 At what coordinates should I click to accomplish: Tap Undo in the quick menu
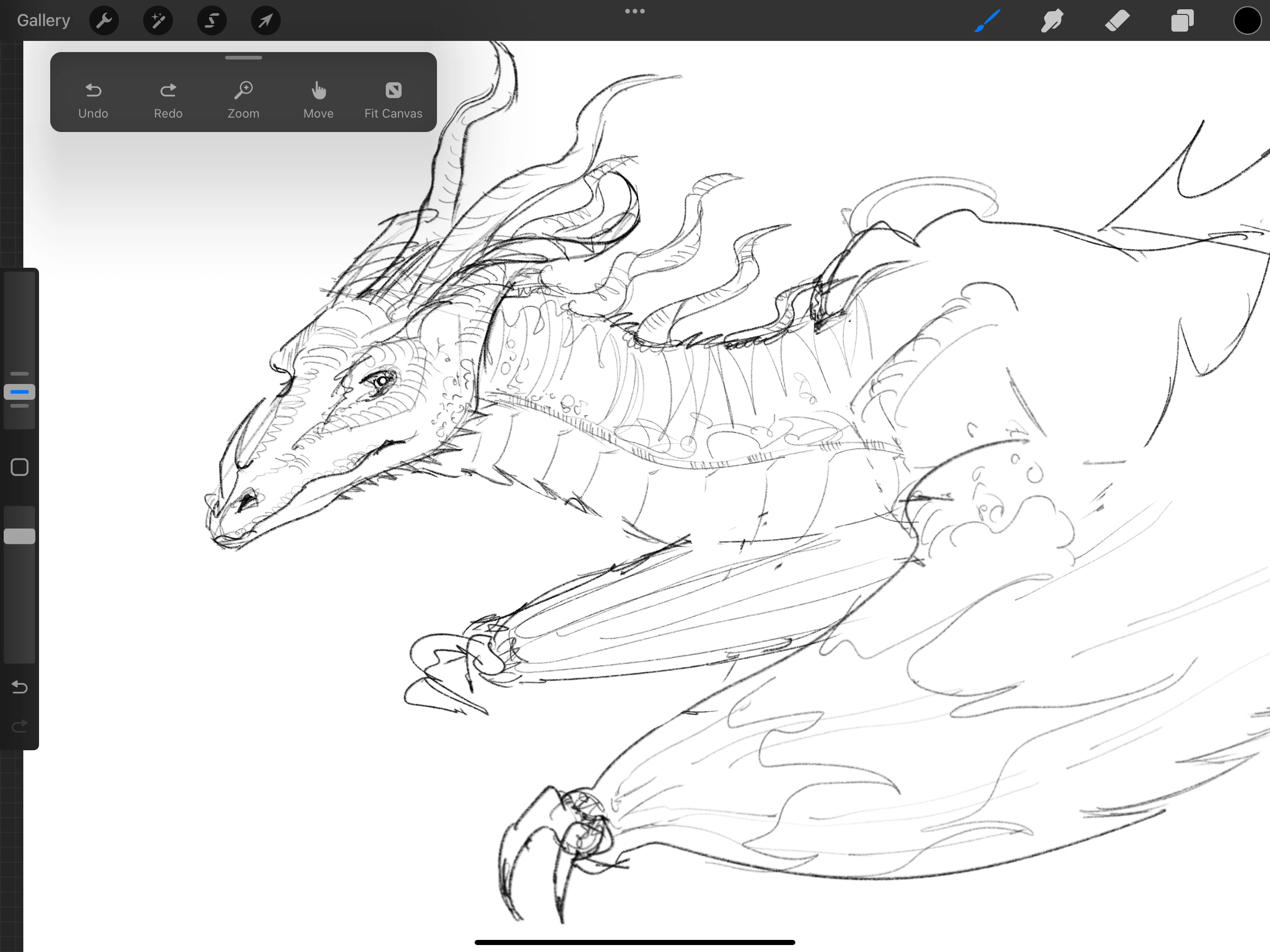click(x=93, y=100)
